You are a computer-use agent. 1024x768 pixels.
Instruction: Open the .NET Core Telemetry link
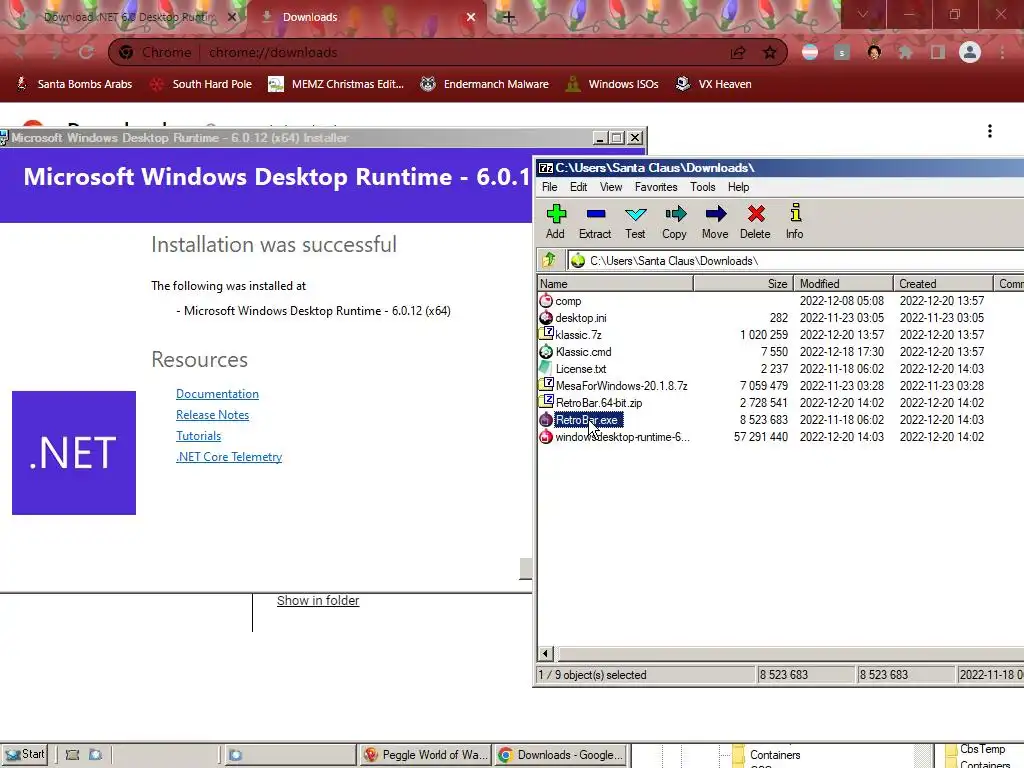click(229, 456)
